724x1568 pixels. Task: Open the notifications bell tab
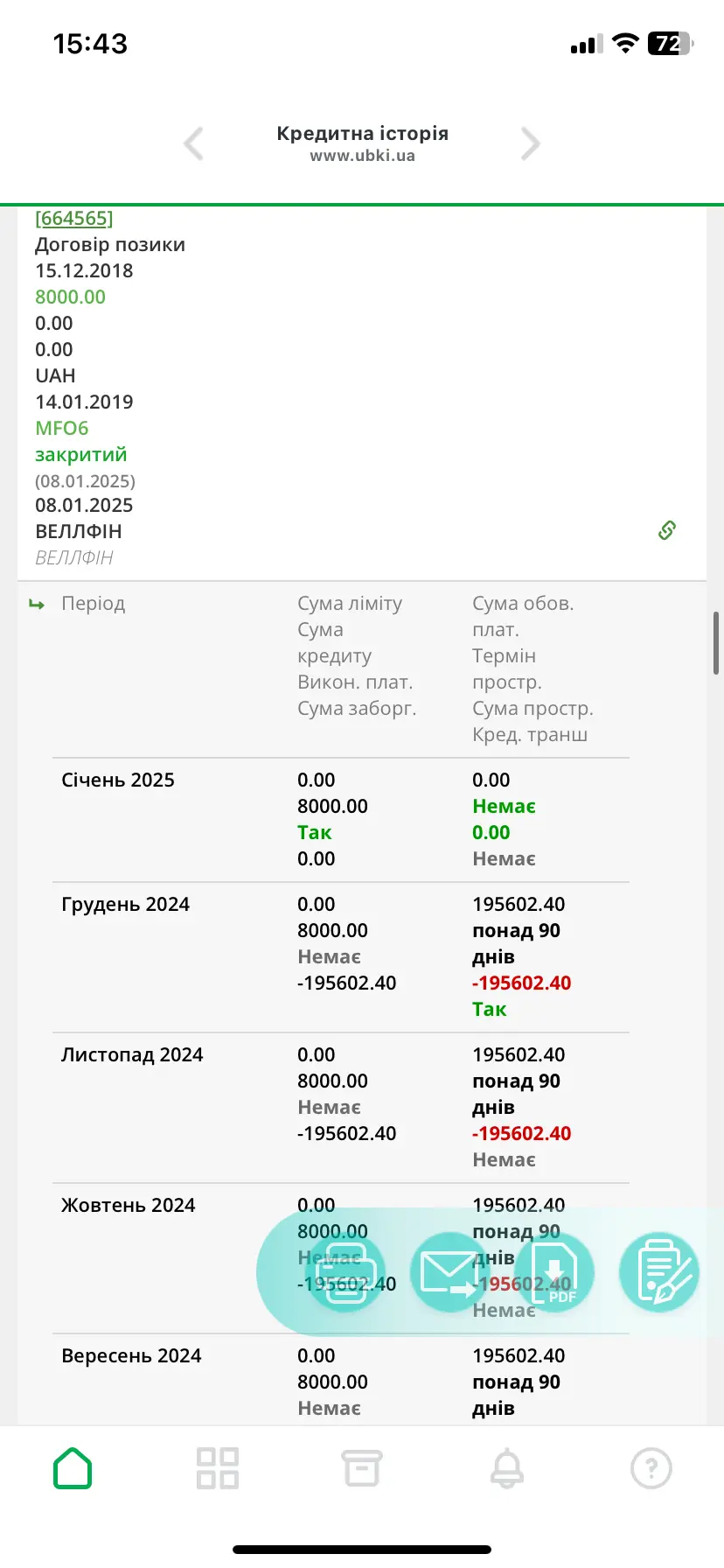point(507,1467)
